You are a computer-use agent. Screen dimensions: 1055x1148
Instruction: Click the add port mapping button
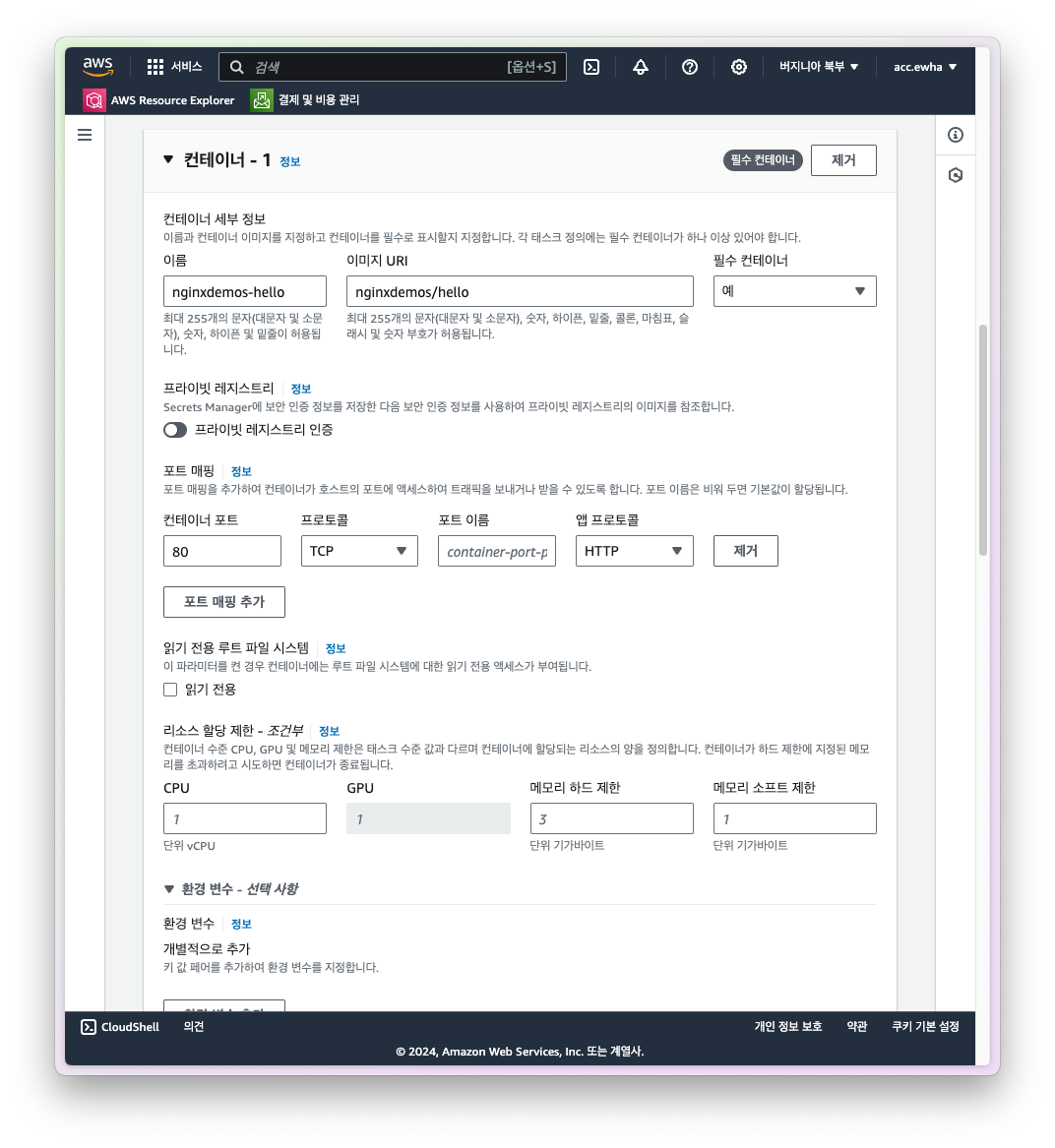224,602
